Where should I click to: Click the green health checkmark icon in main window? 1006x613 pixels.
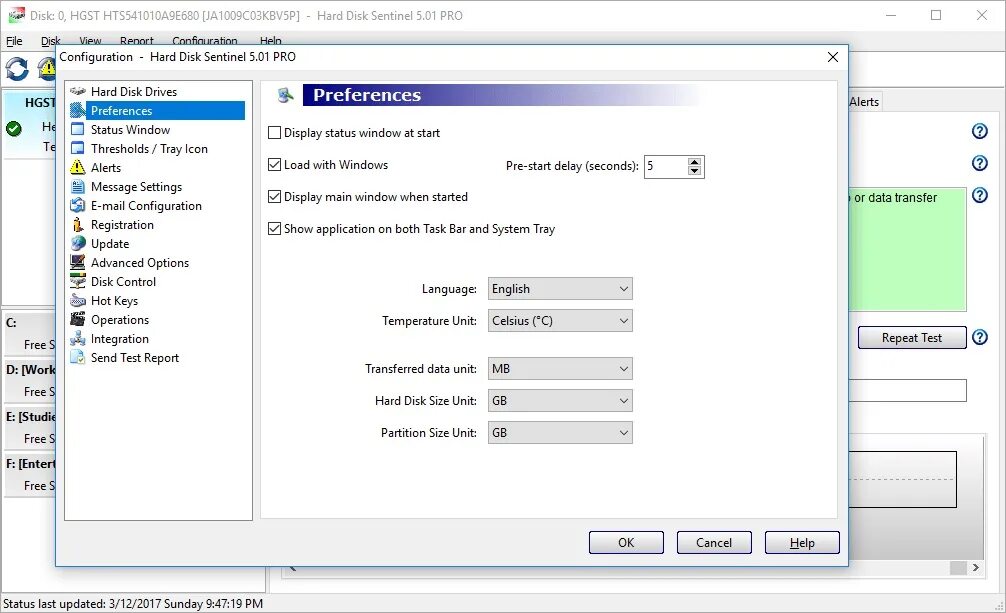click(13, 129)
